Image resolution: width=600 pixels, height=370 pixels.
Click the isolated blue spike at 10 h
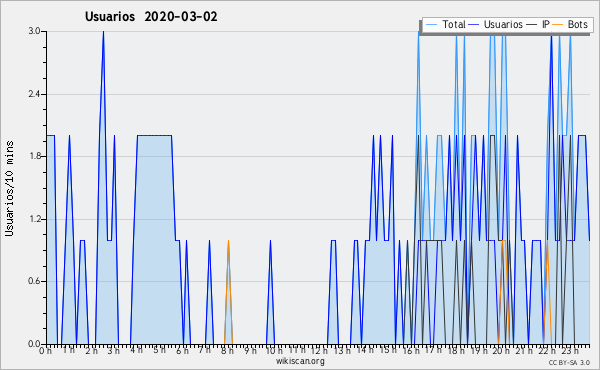[x=271, y=292]
